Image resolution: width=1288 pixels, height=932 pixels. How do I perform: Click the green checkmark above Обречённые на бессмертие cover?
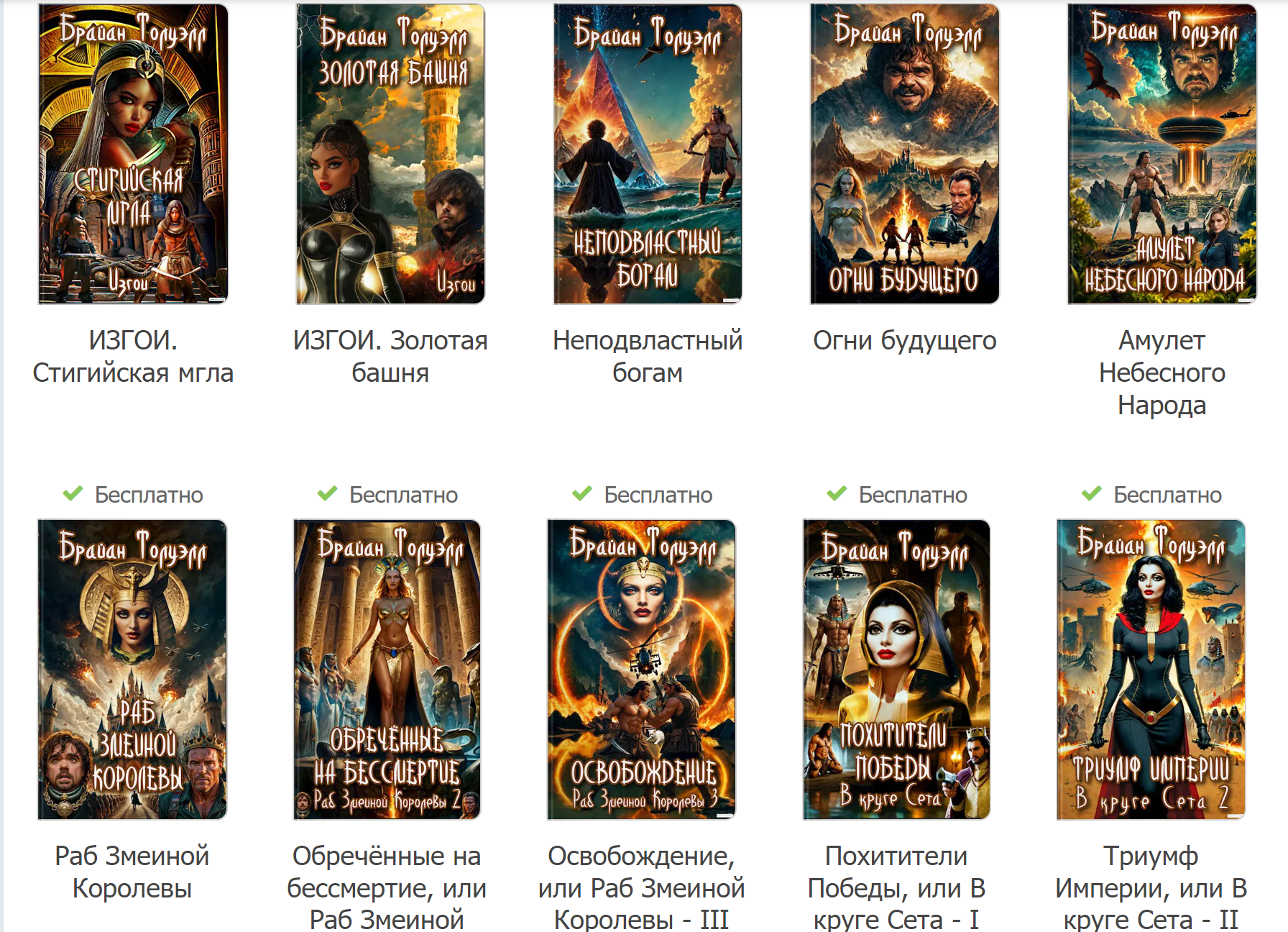(327, 494)
